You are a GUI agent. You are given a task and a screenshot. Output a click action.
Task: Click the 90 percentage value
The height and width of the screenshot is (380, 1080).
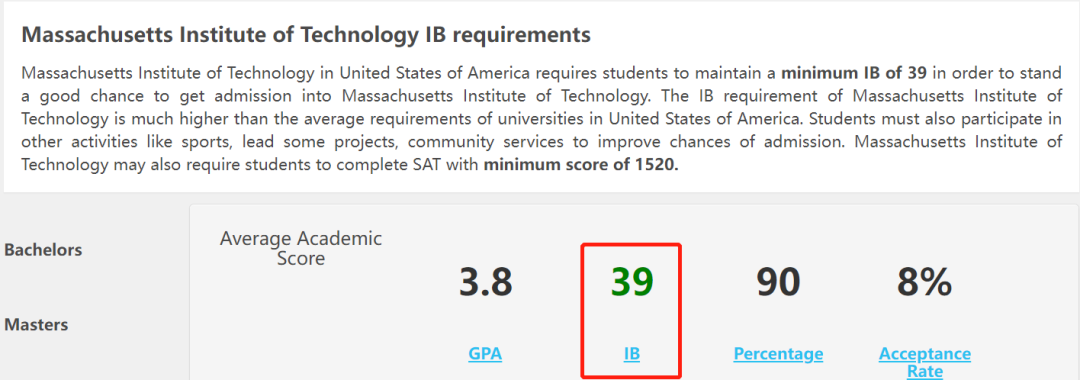pos(778,283)
